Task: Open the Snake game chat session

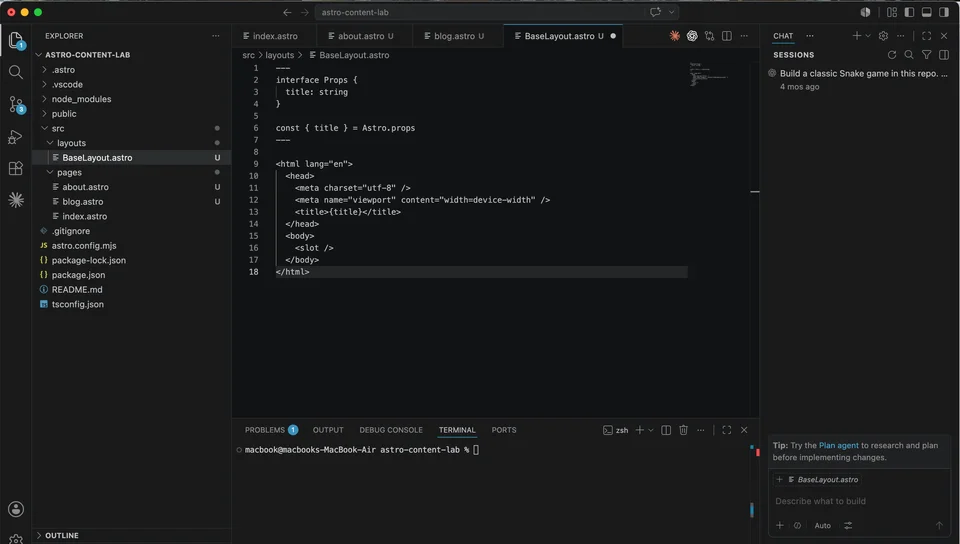Action: click(x=860, y=80)
